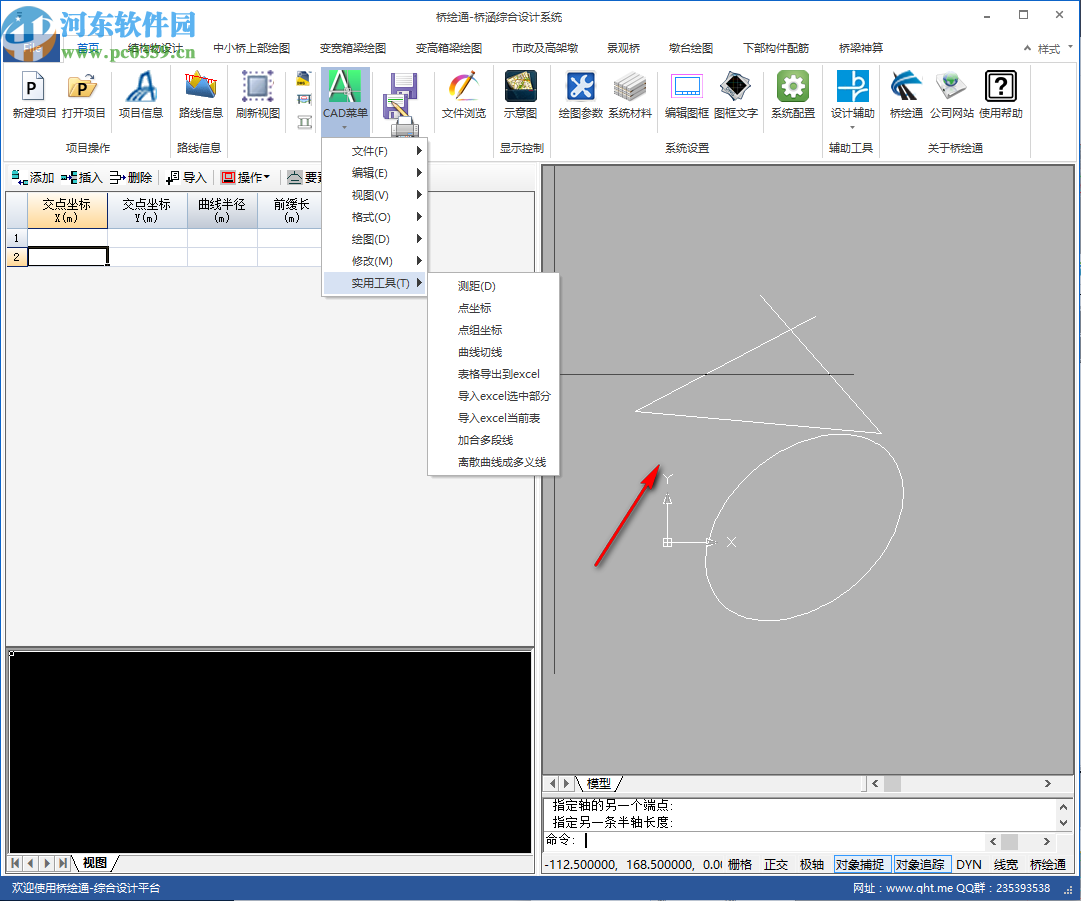Click 桥绘通 status bar button

click(1048, 864)
